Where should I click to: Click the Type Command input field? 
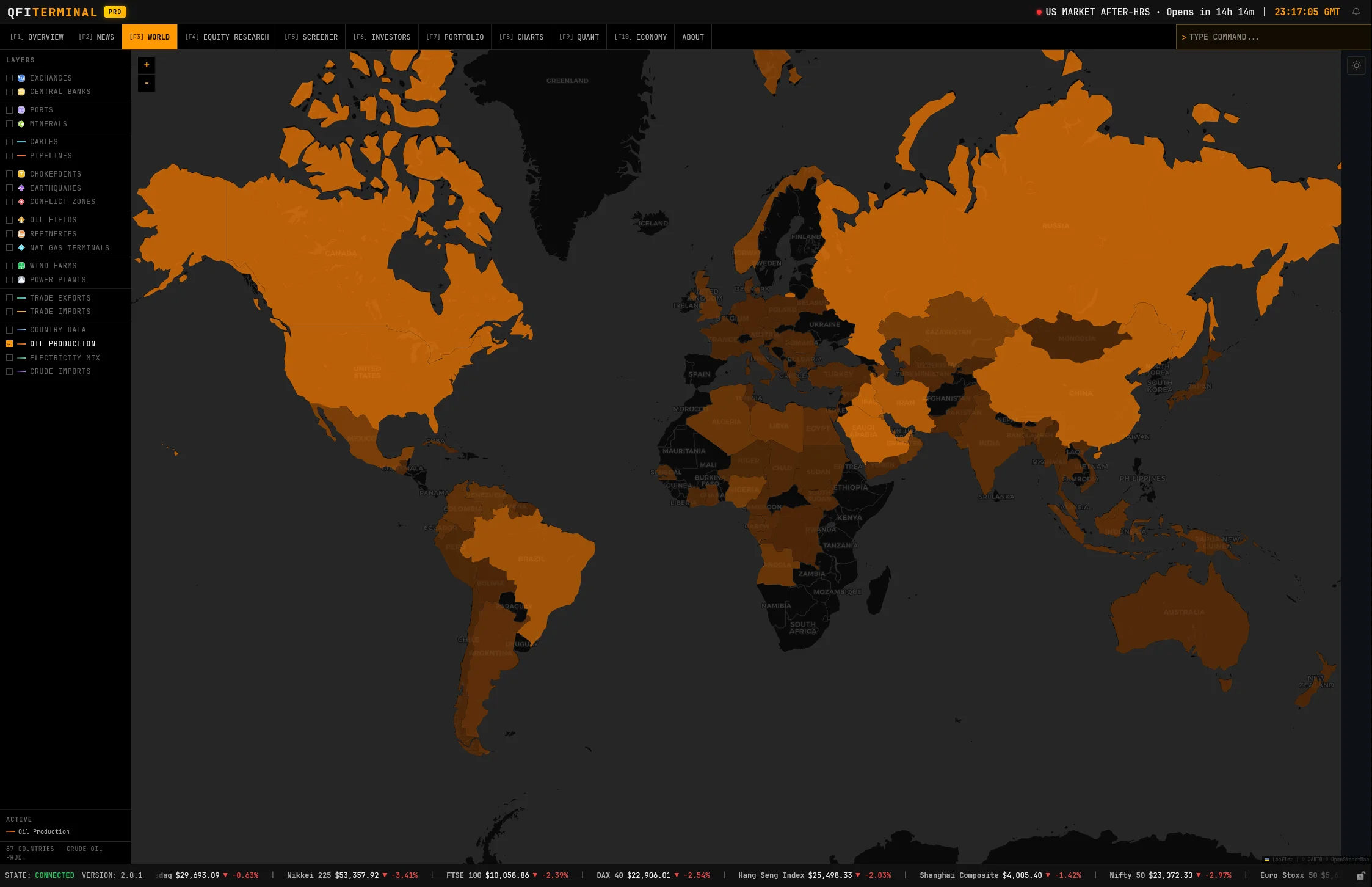click(x=1274, y=37)
